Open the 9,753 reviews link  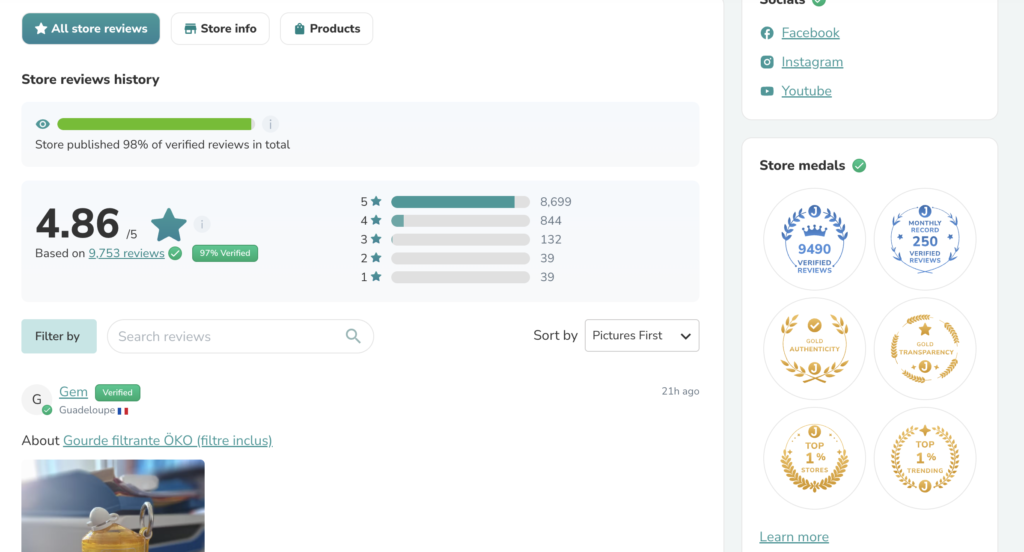pyautogui.click(x=126, y=254)
